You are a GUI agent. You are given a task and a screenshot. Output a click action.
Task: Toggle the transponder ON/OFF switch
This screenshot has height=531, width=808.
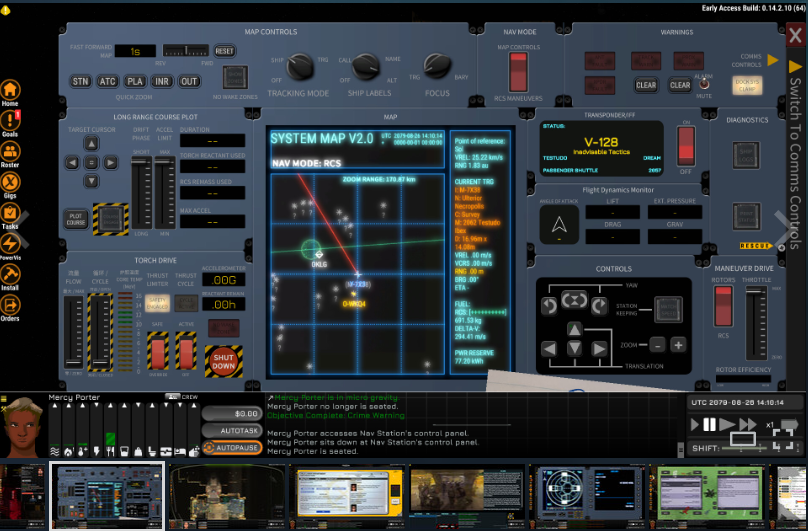tap(686, 145)
